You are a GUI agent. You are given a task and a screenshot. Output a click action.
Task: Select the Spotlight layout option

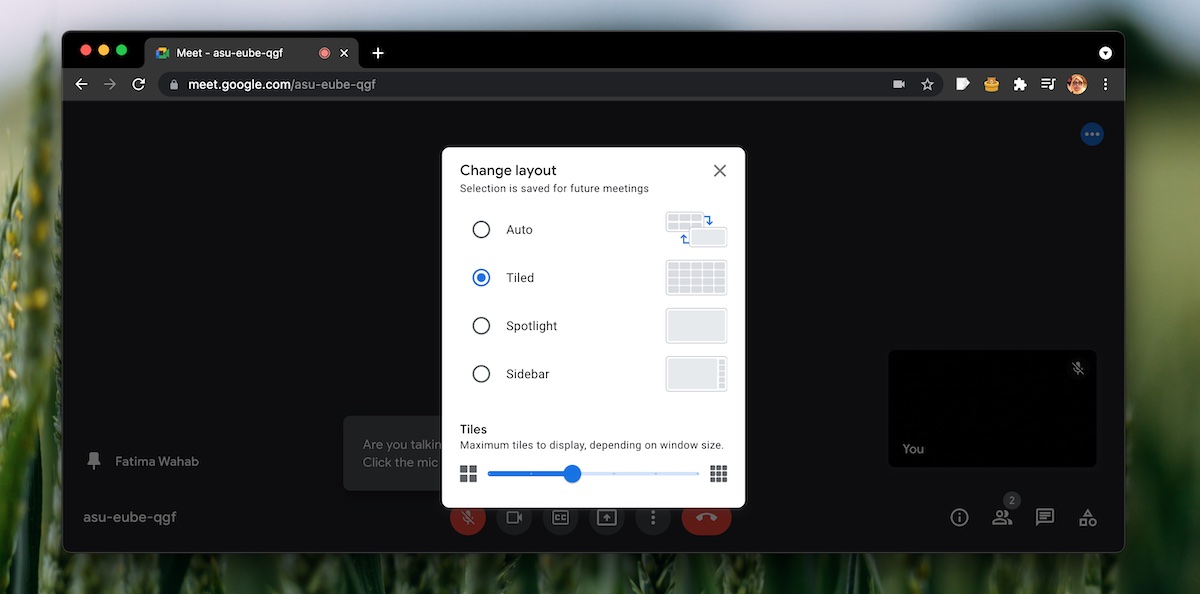481,326
